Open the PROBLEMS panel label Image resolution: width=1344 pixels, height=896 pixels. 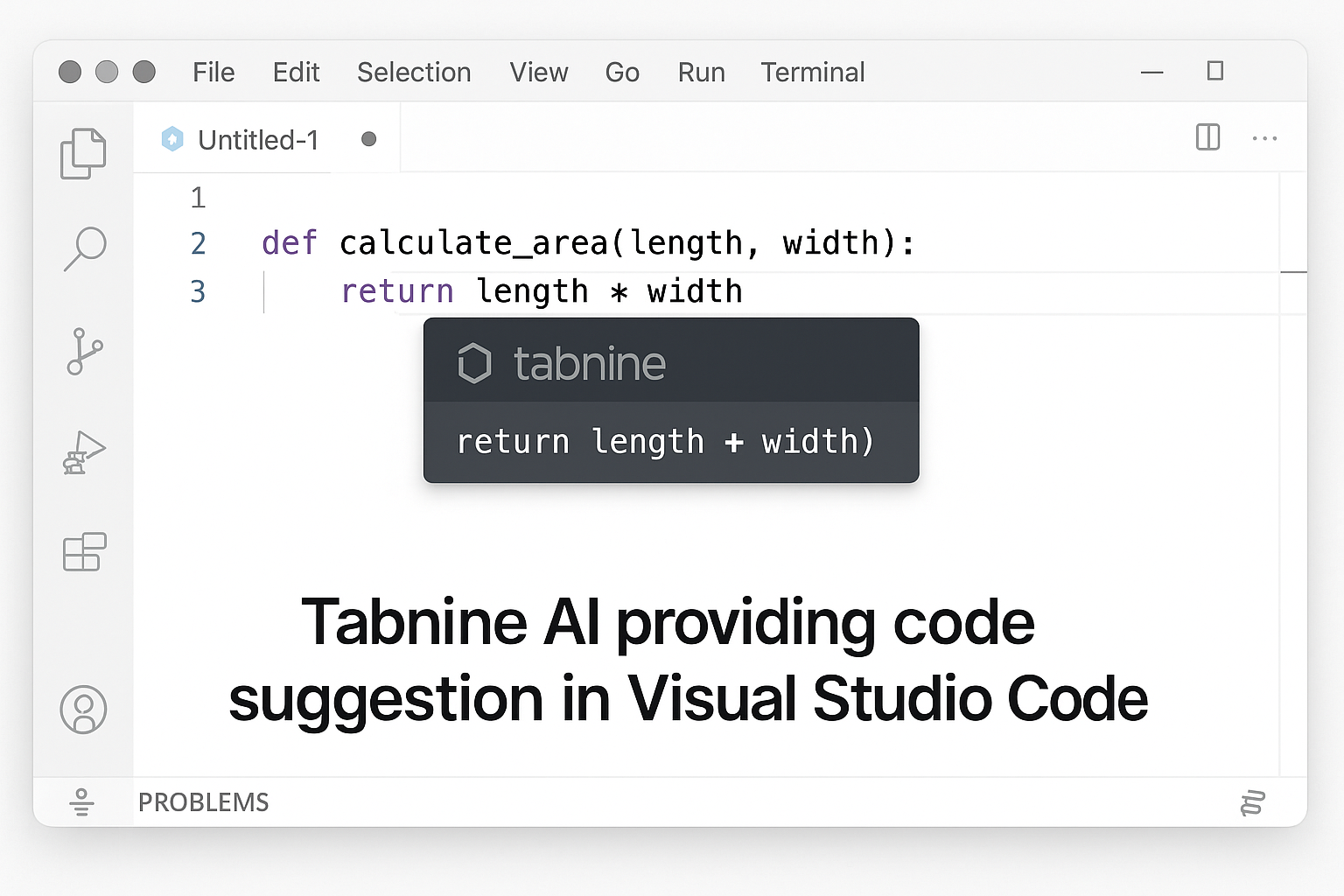[x=203, y=802]
